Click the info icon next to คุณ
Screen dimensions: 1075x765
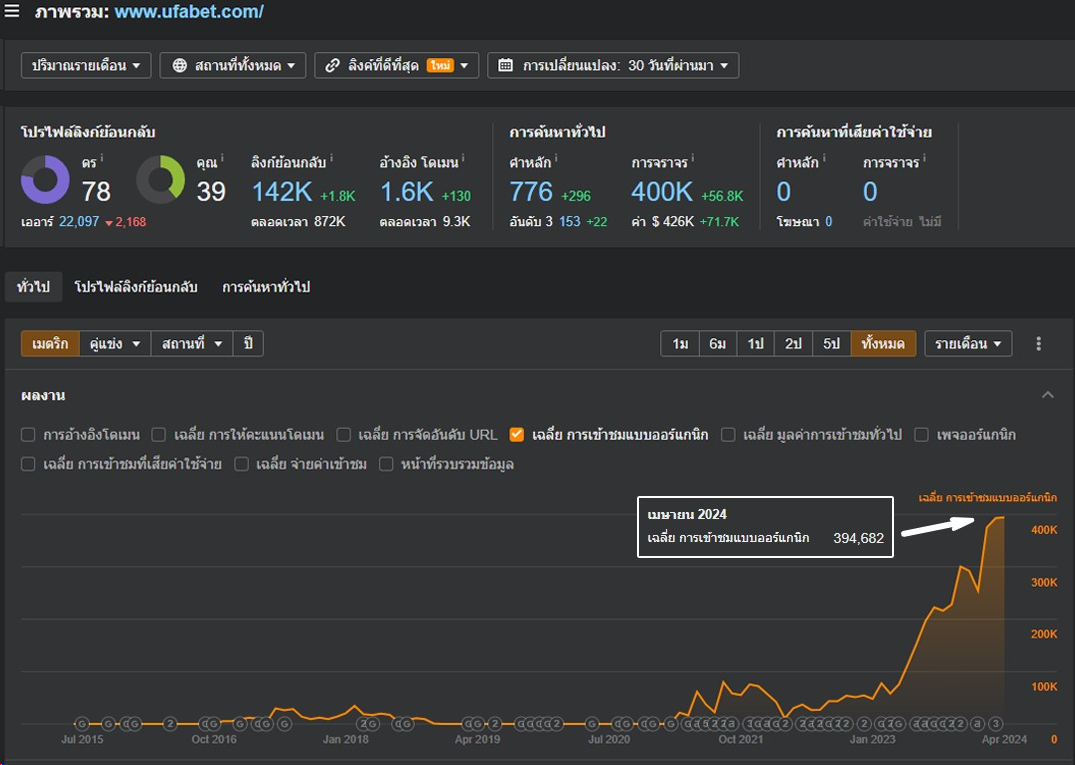coord(222,159)
